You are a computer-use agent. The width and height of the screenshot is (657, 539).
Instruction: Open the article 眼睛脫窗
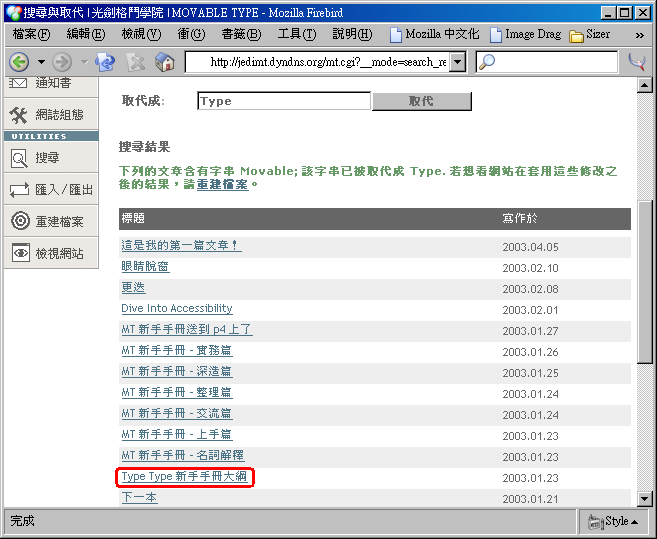(145, 266)
